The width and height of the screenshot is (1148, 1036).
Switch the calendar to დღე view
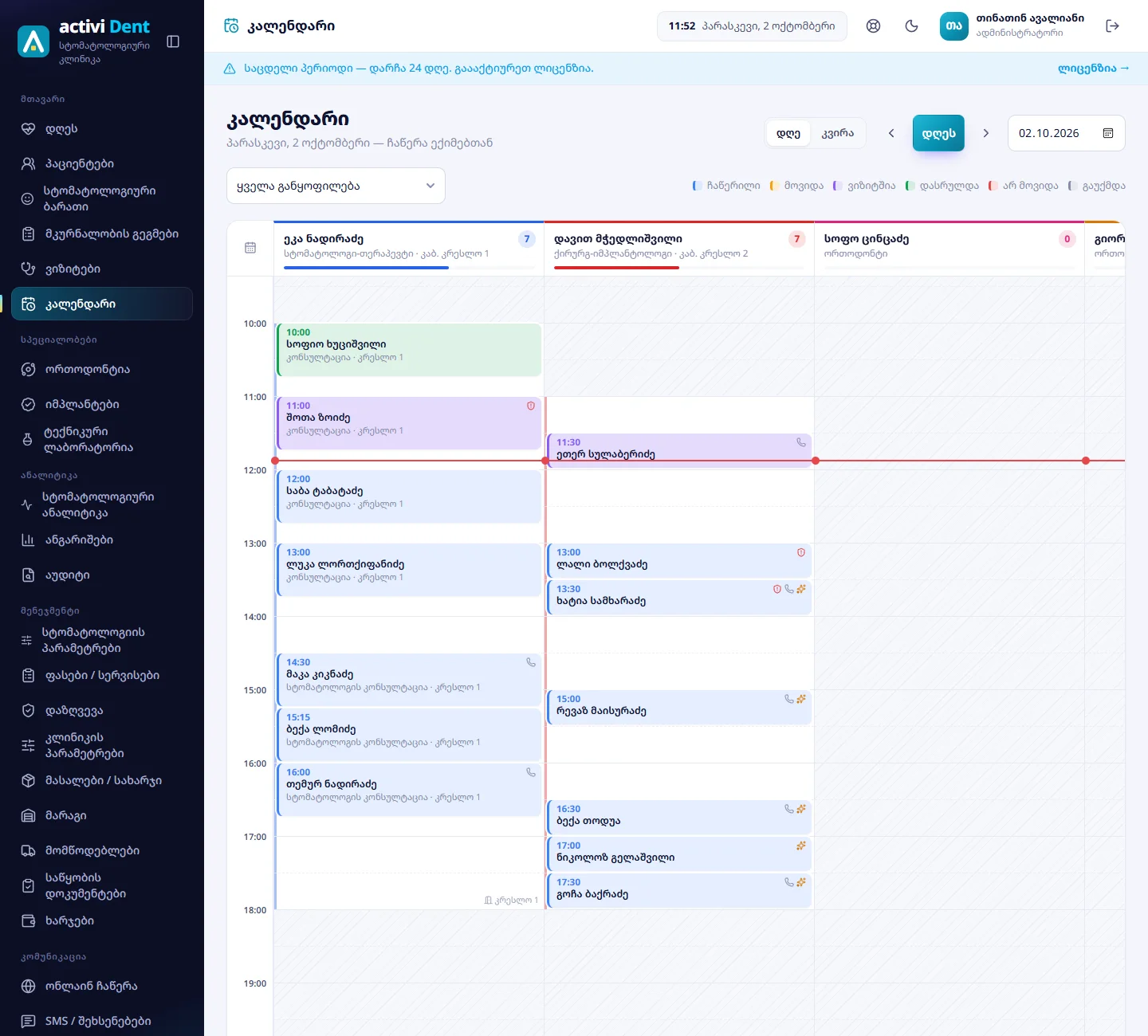click(788, 134)
